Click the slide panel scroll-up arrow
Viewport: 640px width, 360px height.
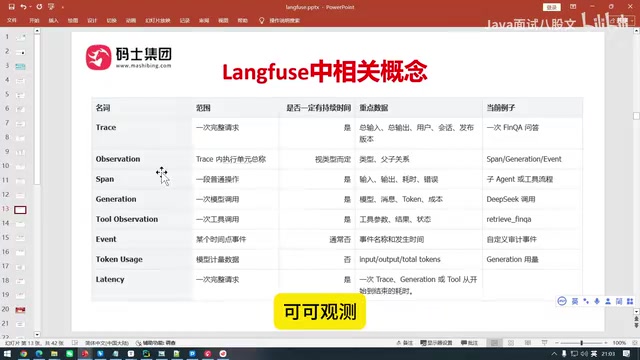(x=37, y=31)
